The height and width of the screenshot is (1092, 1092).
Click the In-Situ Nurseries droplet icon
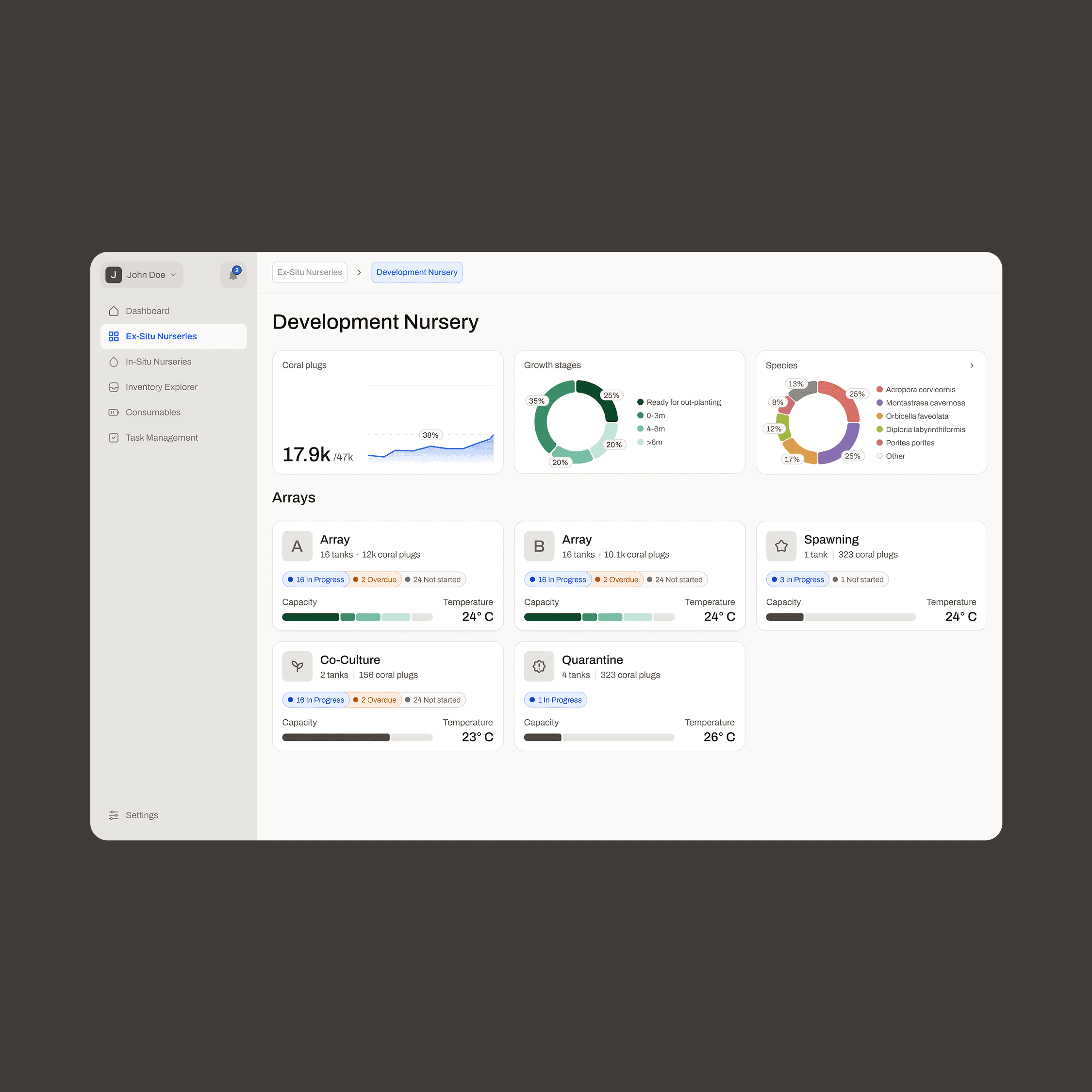[x=114, y=362]
